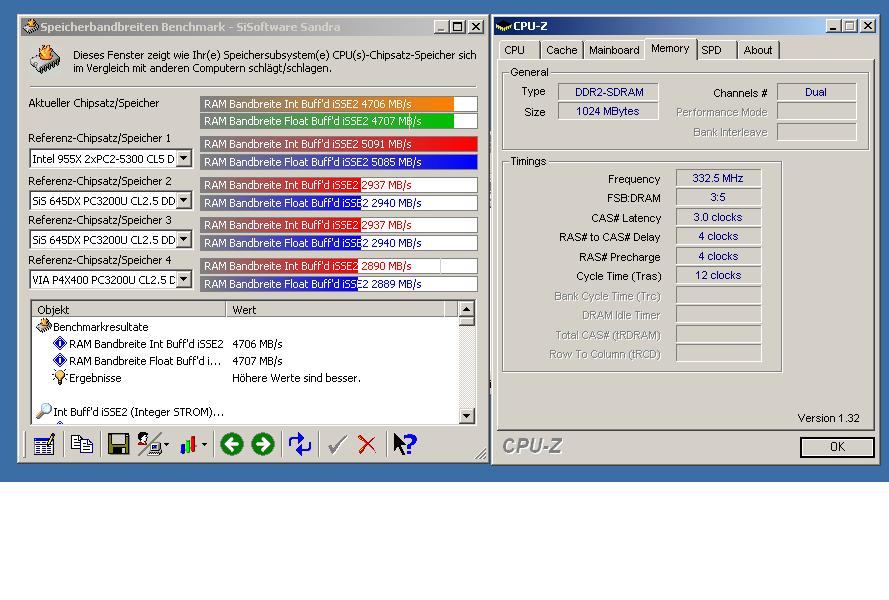Click the Sandra title bar application icon
The image size is (889, 600).
click(31, 26)
